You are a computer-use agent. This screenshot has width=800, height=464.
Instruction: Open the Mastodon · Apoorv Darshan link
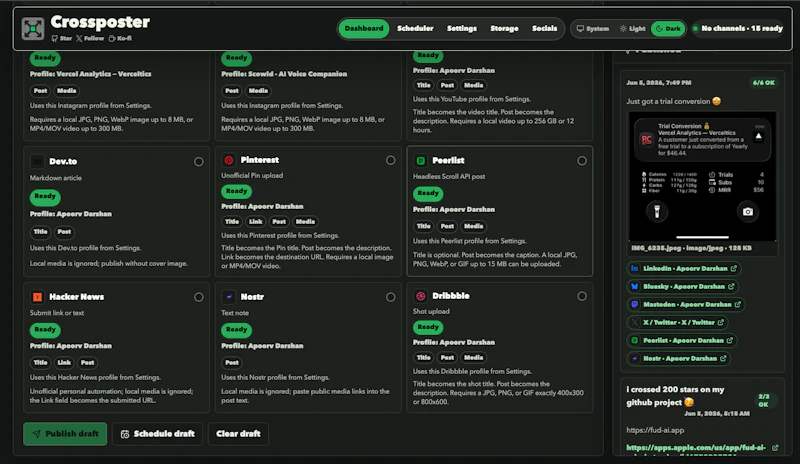(686, 305)
